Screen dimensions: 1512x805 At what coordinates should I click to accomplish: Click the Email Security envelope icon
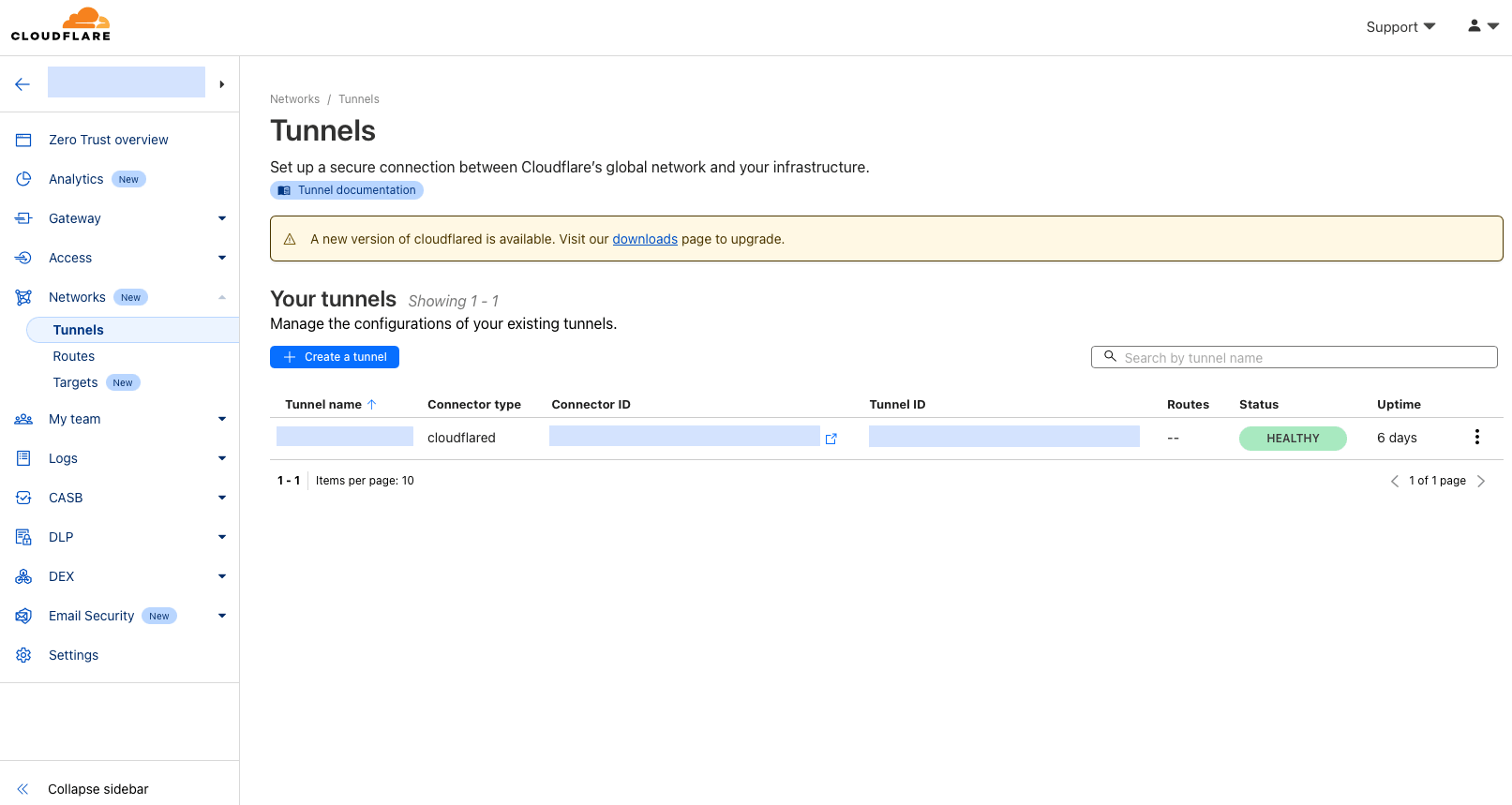click(x=23, y=616)
